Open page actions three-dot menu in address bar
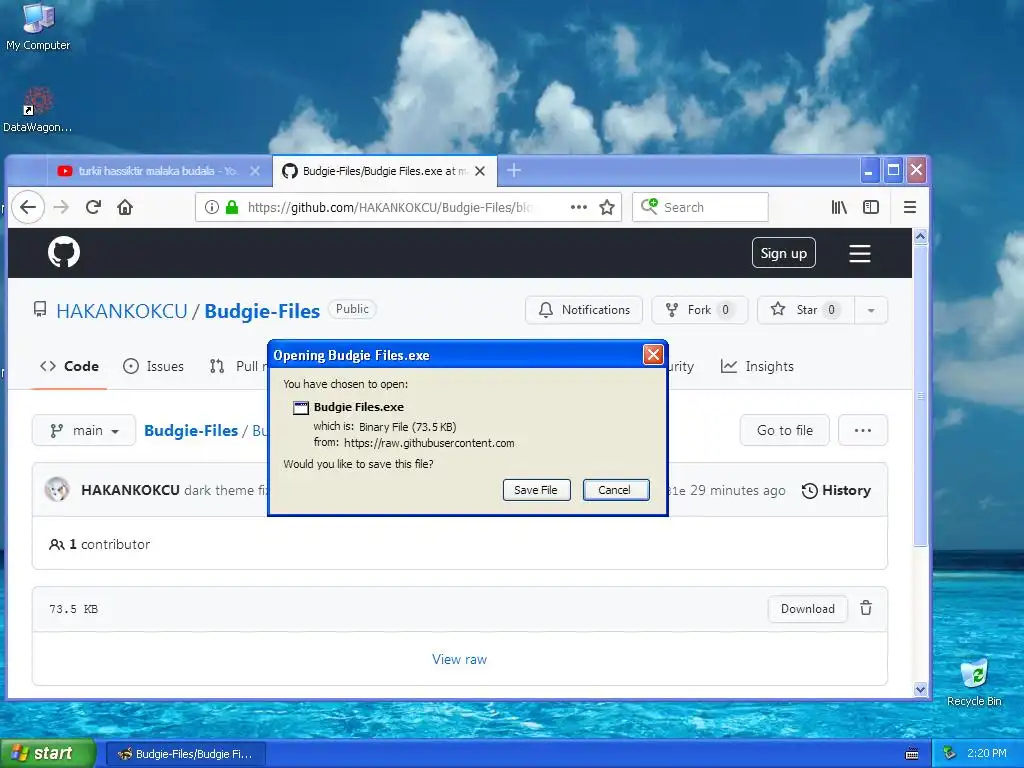Screen dimensions: 1024x768 click(x=579, y=207)
